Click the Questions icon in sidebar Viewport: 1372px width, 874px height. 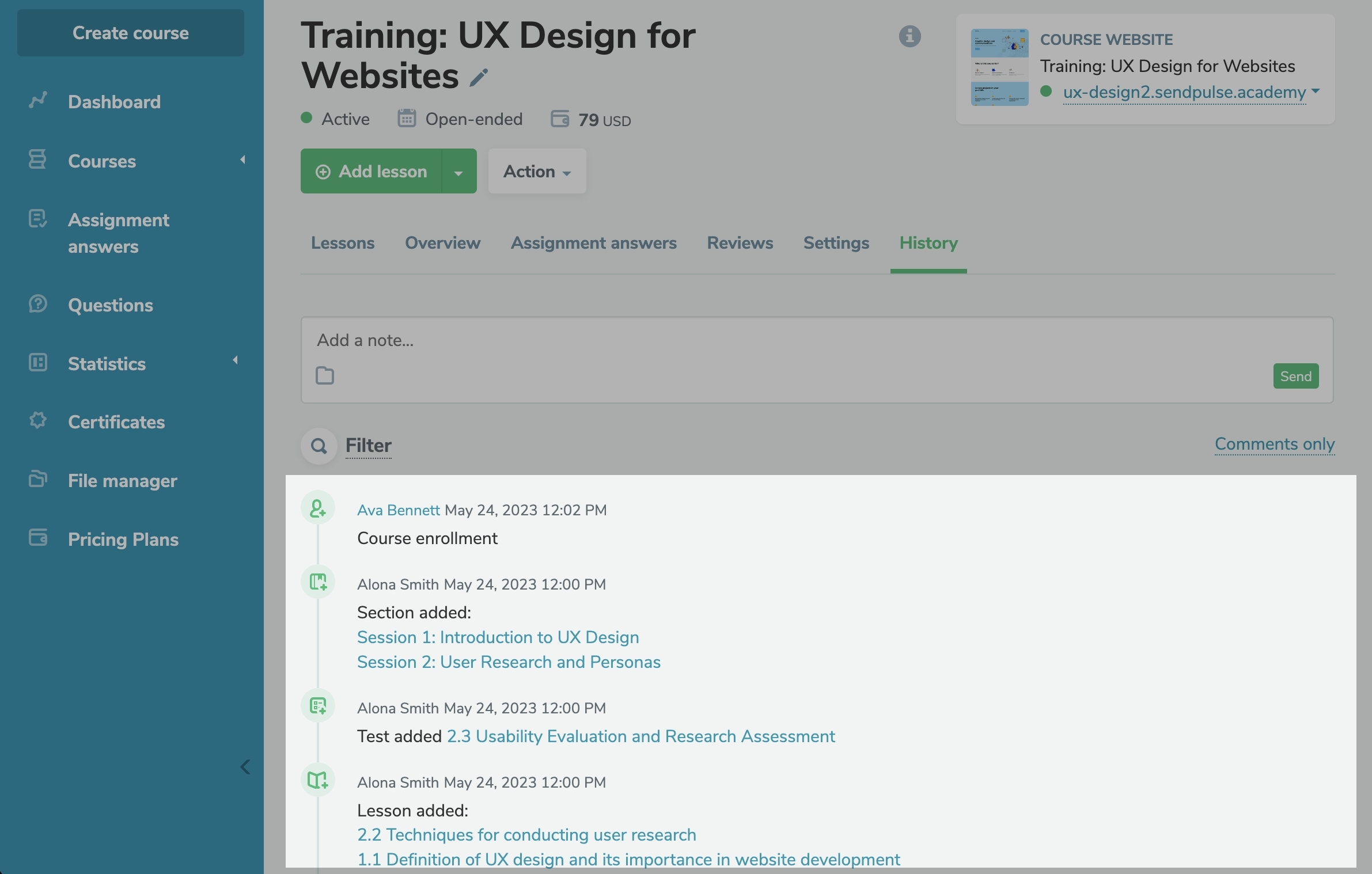coord(38,304)
